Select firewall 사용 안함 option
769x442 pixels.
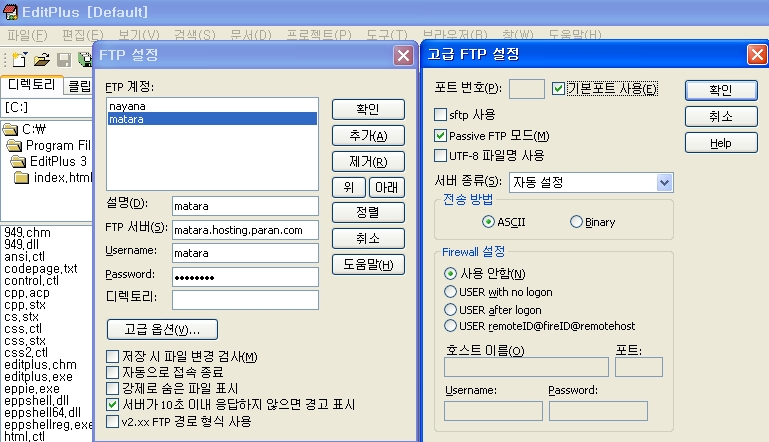tap(450, 273)
